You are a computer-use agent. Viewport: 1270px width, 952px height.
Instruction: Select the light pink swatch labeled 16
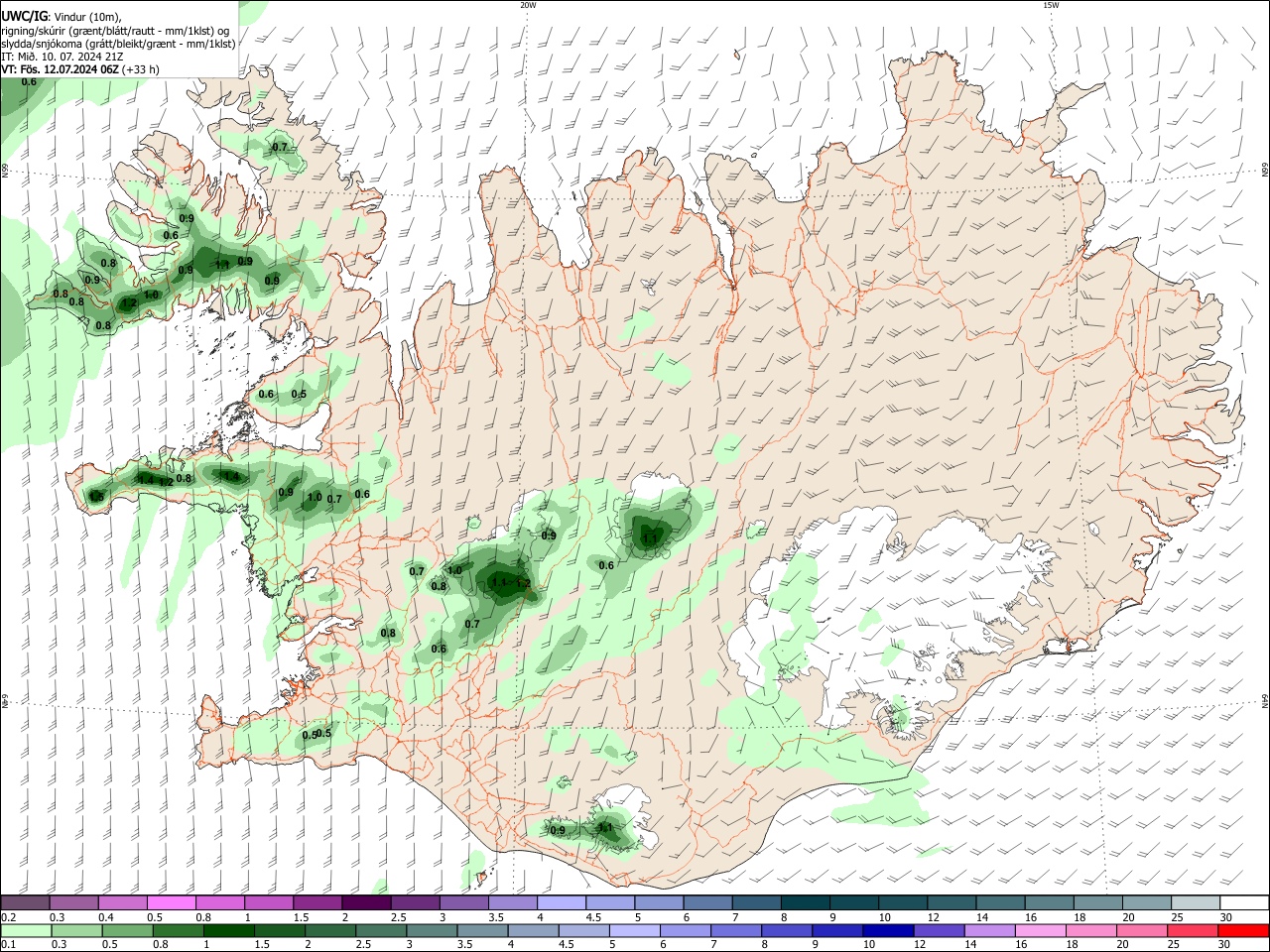coord(1040,930)
